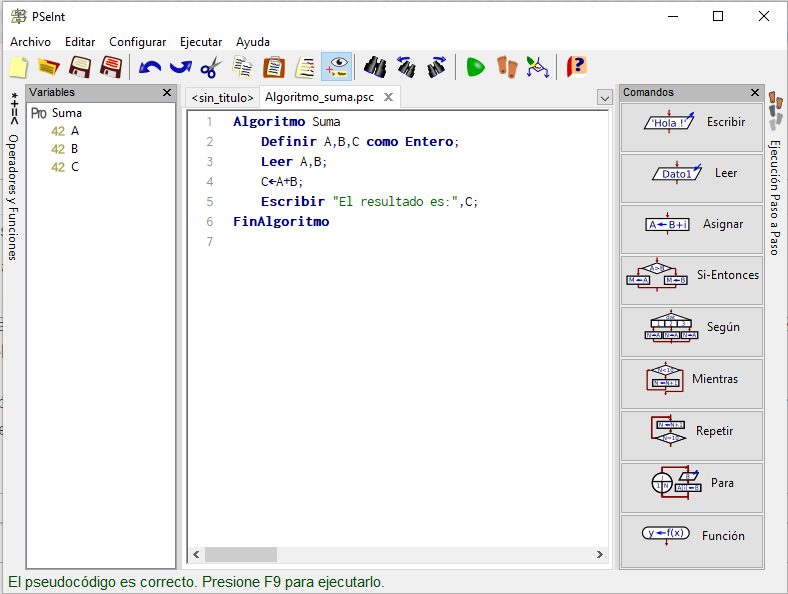Click the Definir keyword on line 2
Image resolution: width=788 pixels, height=594 pixels.
288,142
